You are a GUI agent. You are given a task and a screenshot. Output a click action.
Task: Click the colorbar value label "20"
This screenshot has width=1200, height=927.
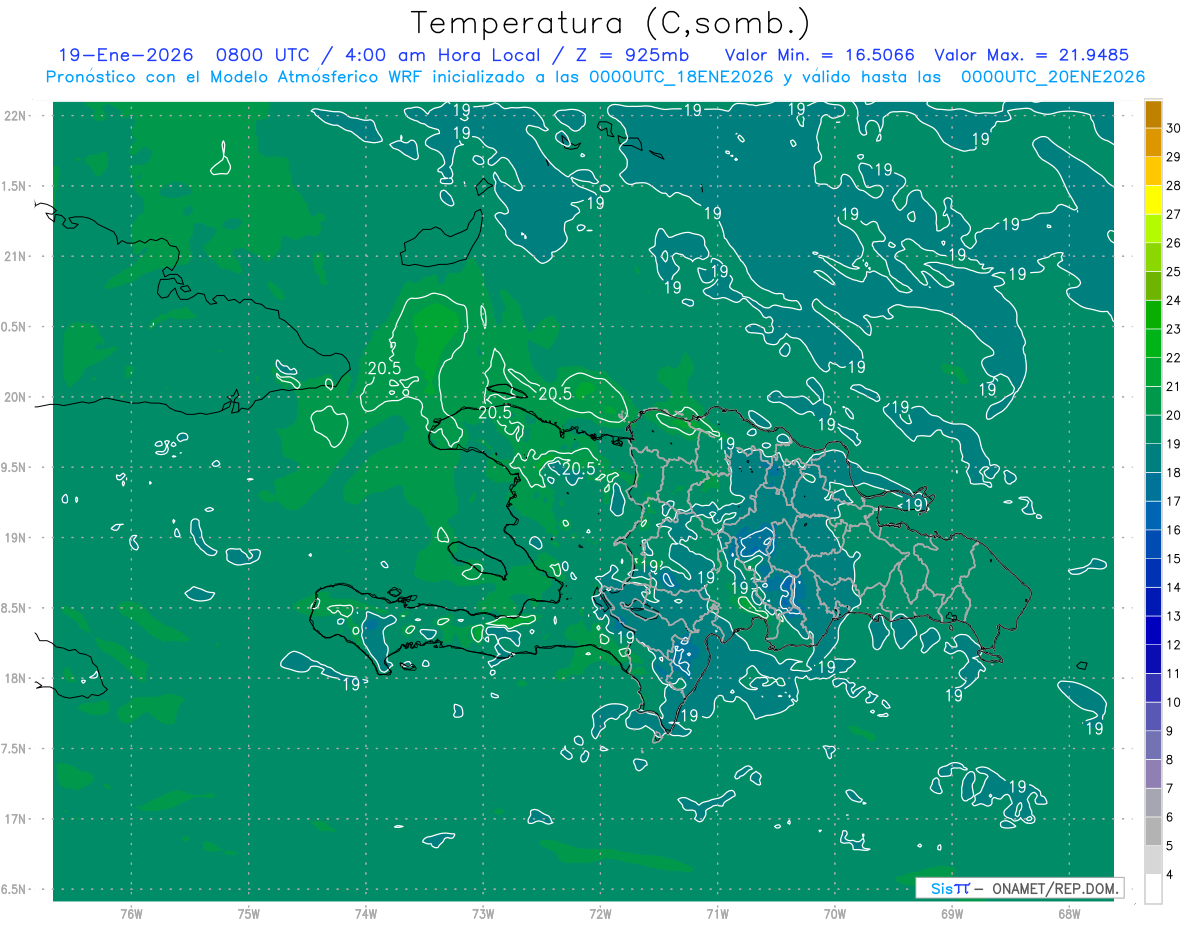(x=1174, y=415)
